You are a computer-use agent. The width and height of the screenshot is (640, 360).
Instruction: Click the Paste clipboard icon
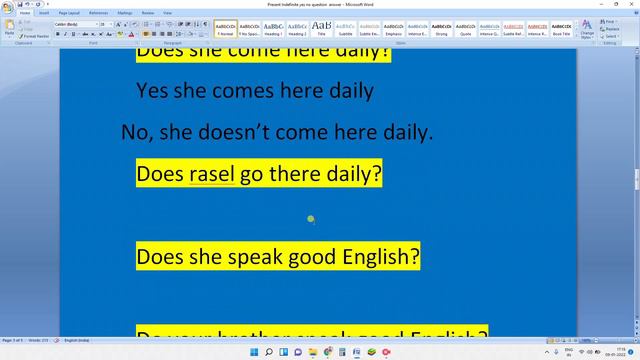[x=9, y=25]
